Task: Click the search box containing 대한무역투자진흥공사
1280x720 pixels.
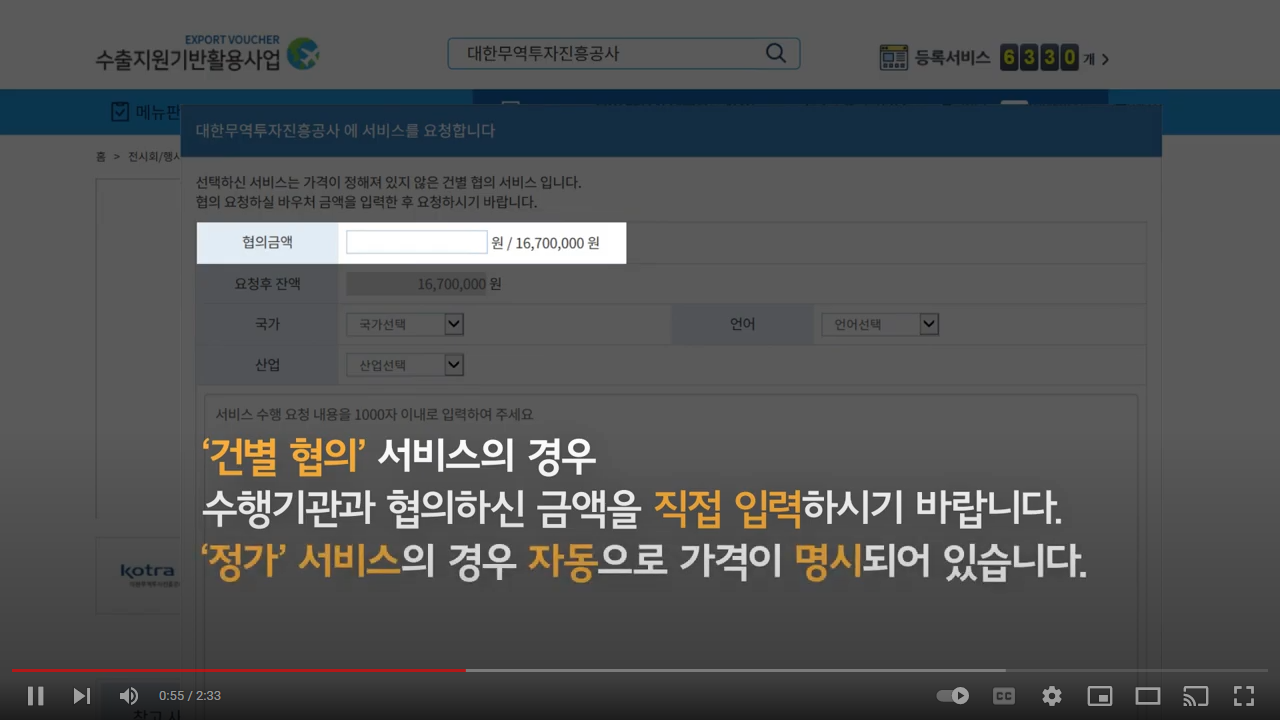Action: [x=624, y=54]
